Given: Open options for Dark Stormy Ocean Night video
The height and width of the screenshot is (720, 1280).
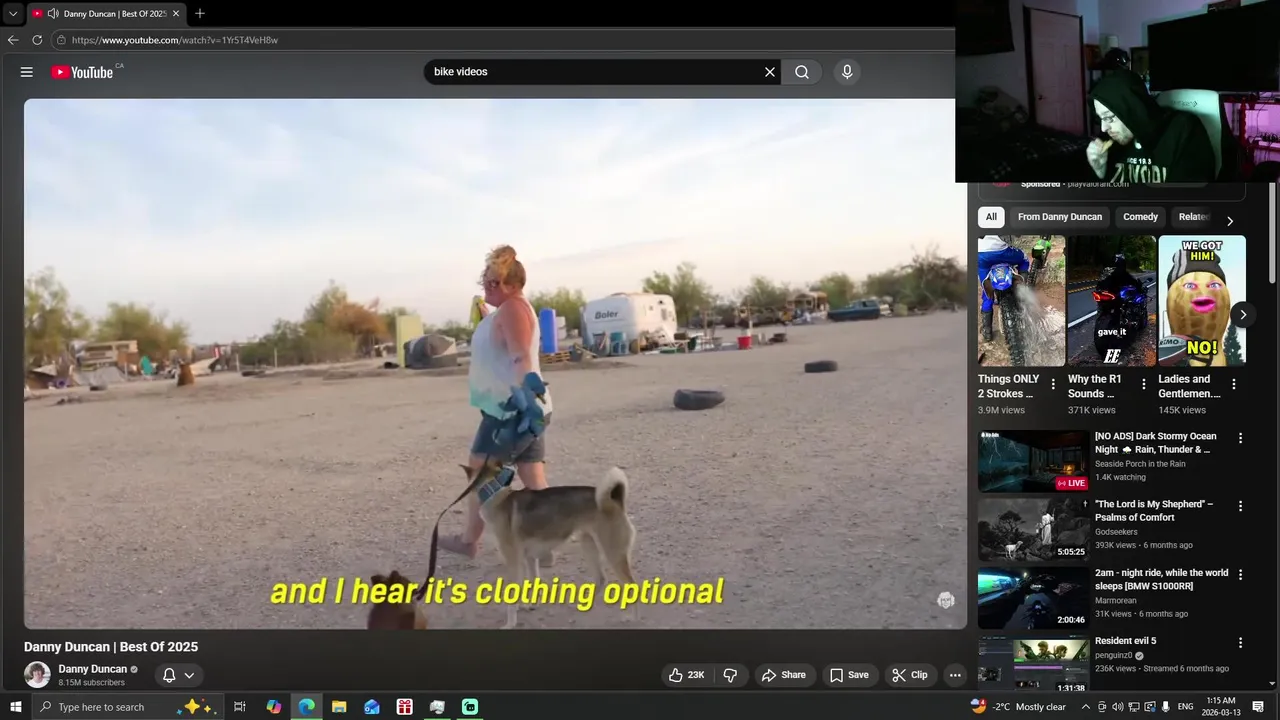Looking at the screenshot, I should coord(1240,438).
